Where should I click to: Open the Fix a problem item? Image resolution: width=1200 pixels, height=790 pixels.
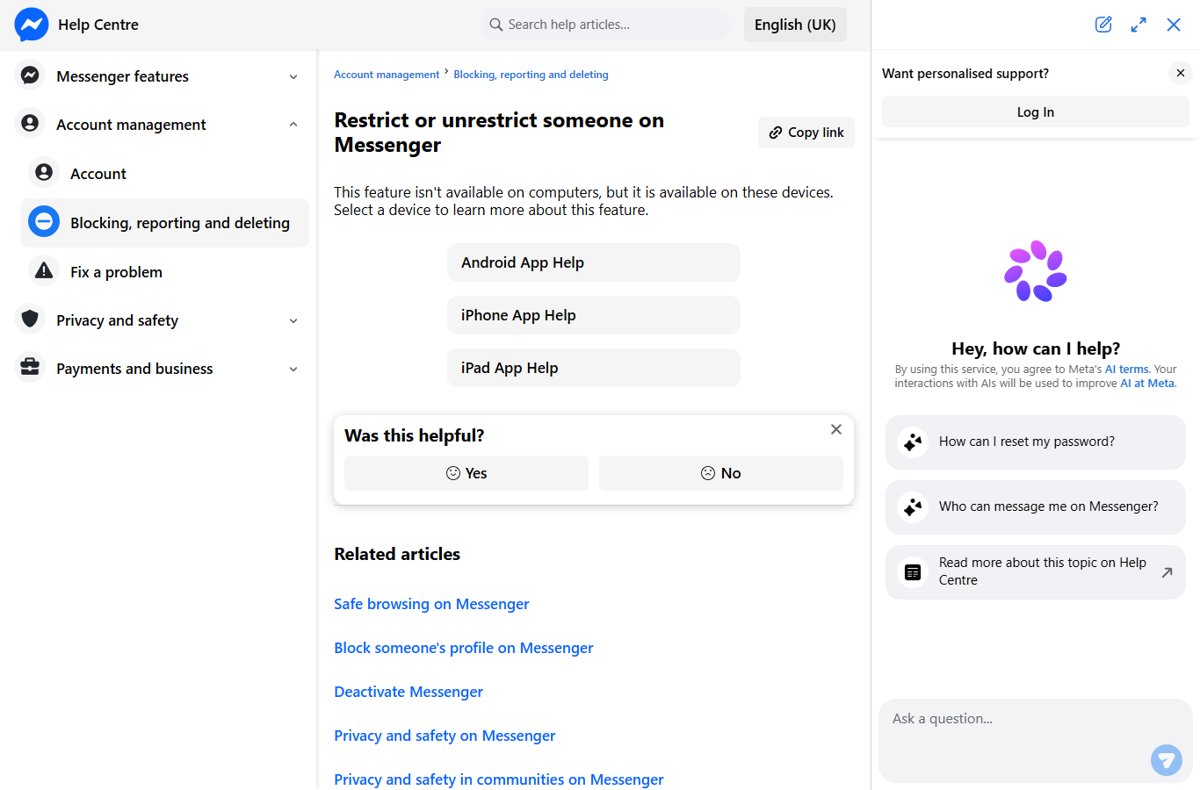(165, 271)
